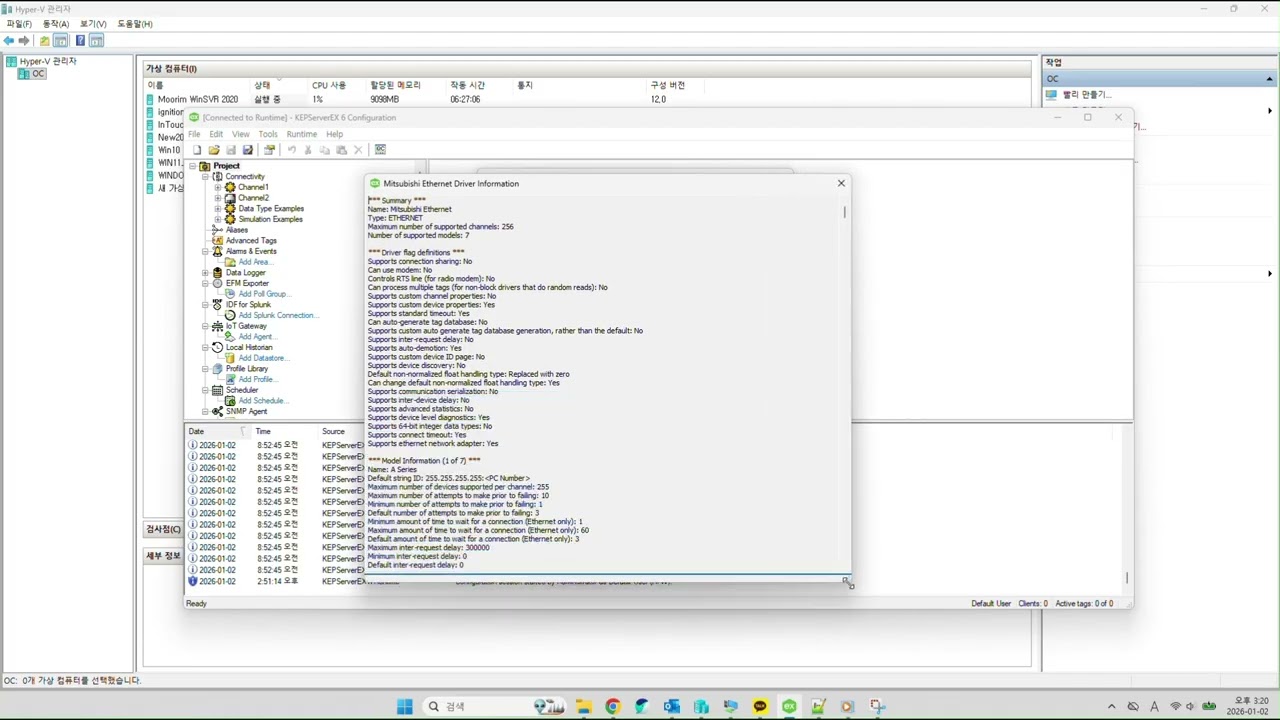Collapse the Project root node

[193, 166]
